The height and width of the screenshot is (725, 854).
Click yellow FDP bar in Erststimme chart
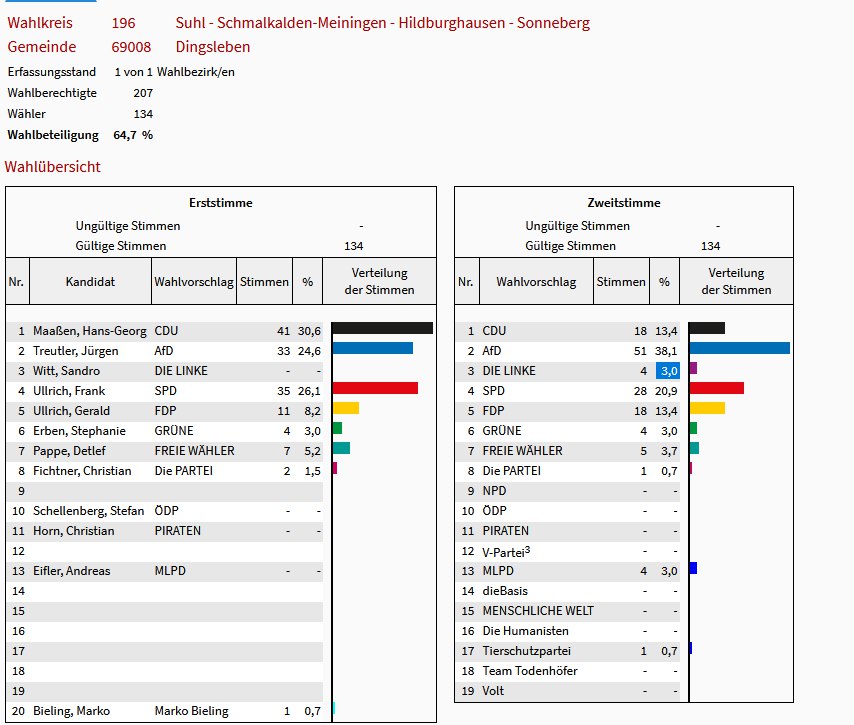click(345, 408)
